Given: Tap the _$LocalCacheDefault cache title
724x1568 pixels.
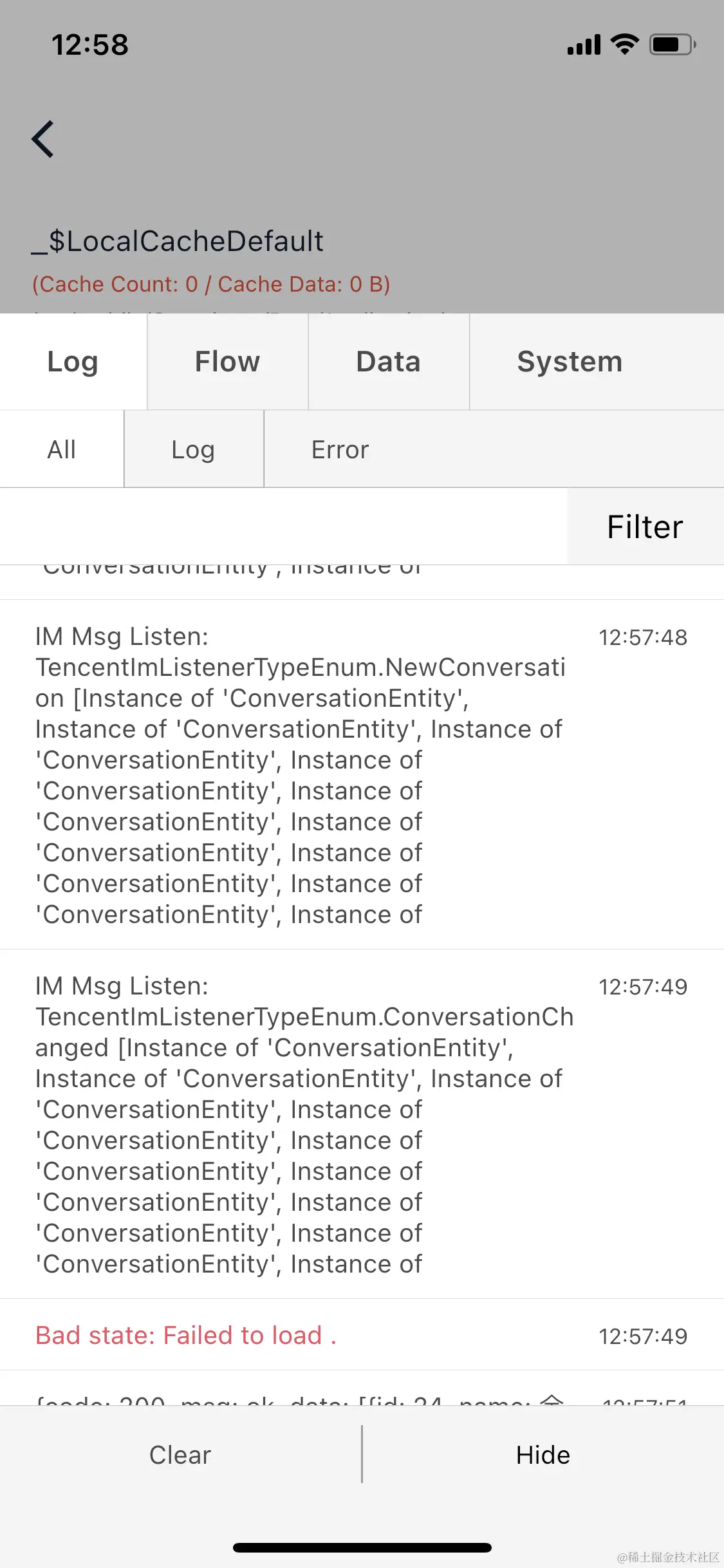Looking at the screenshot, I should coord(178,241).
